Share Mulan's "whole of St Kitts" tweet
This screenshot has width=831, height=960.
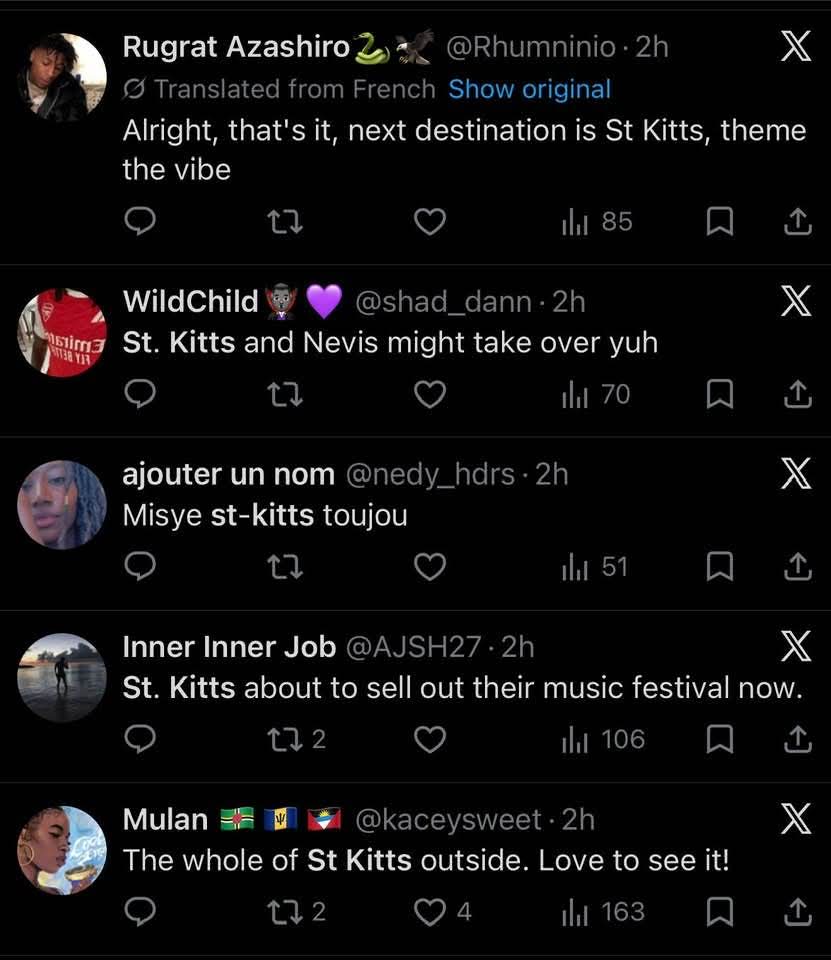tap(797, 912)
